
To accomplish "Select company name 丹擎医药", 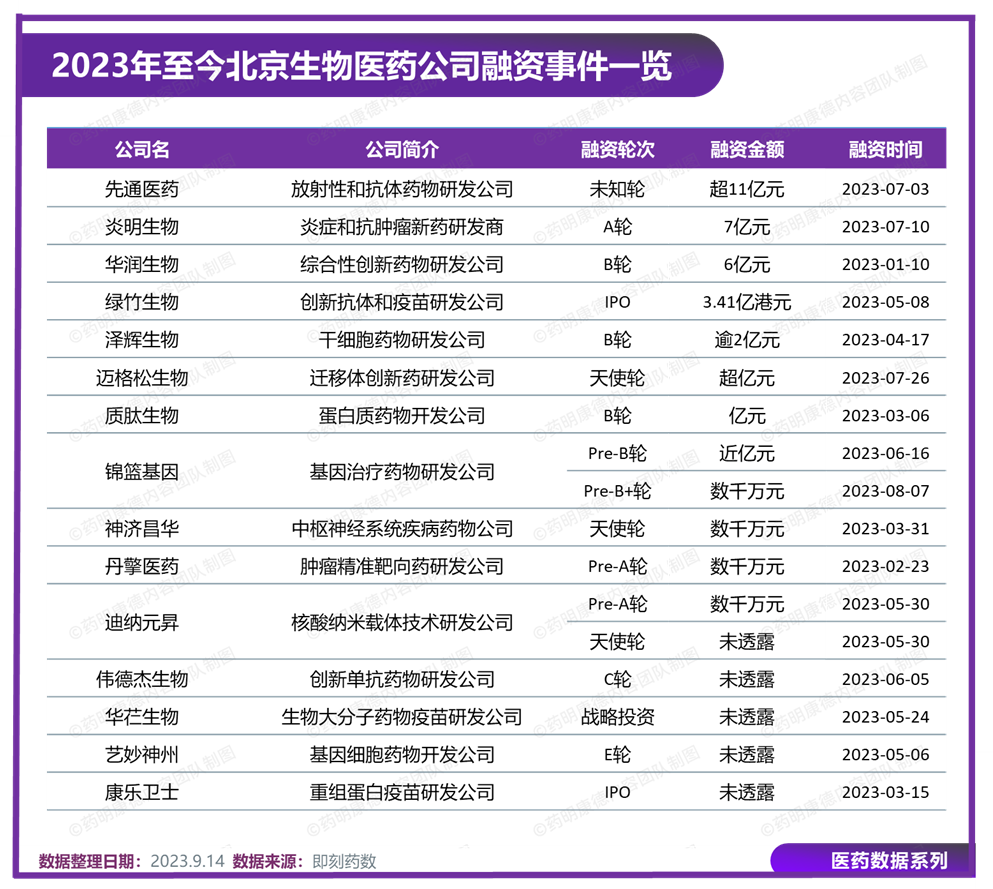I will (x=142, y=566).
